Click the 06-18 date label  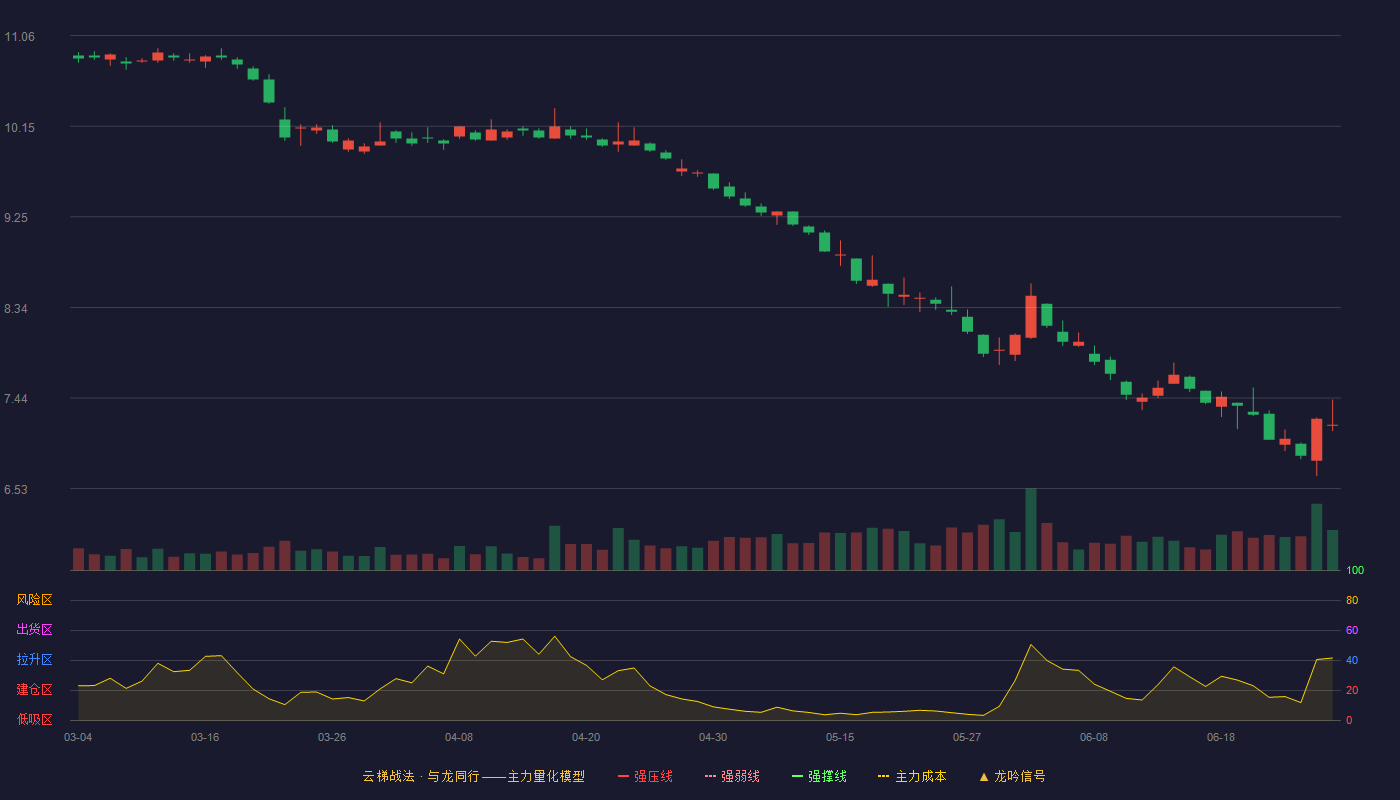pos(1221,737)
